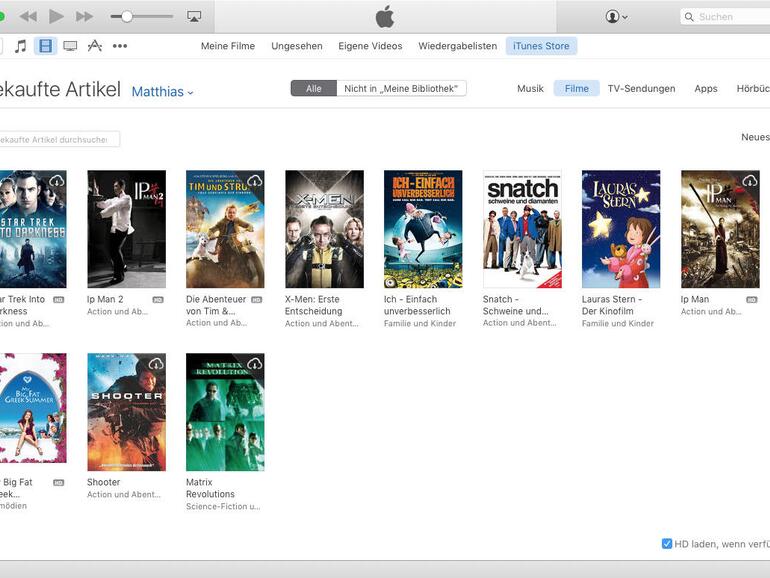
Task: Show purchased TV-Sendungen category
Action: pos(641,88)
